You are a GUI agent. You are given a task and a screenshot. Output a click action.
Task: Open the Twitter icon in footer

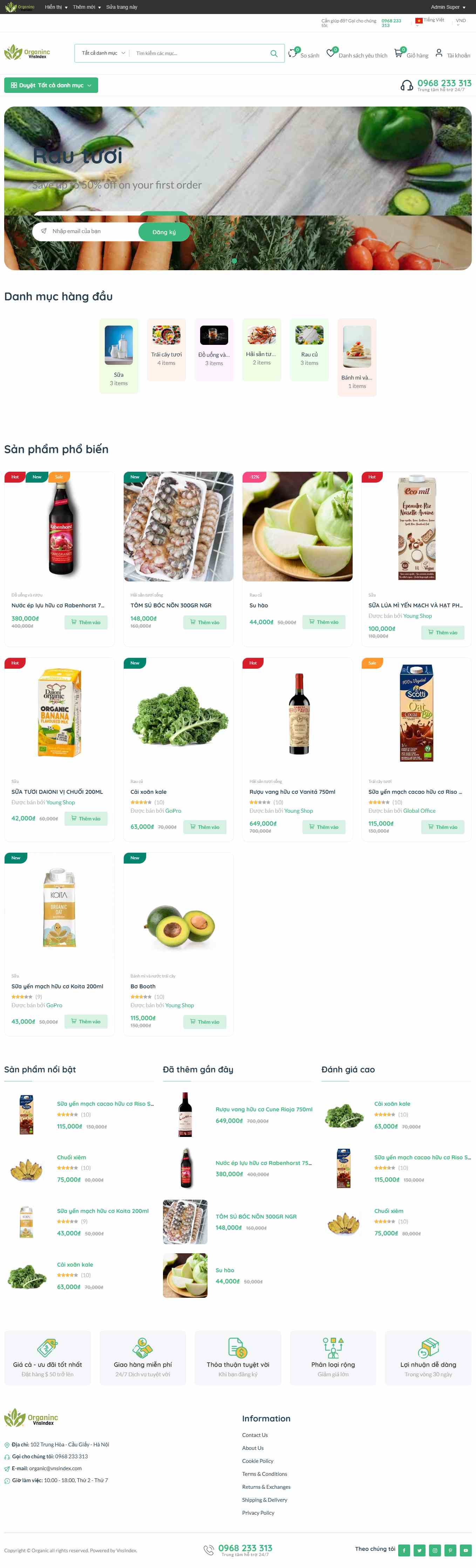(x=419, y=1550)
